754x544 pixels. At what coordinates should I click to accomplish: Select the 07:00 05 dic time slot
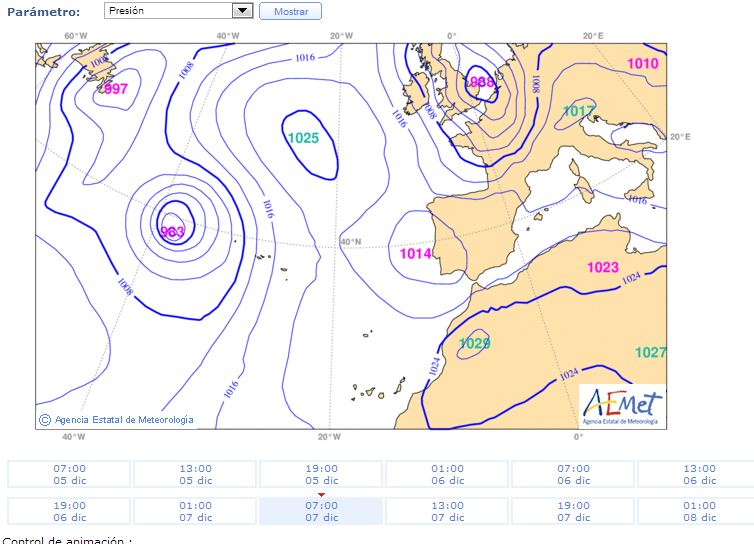tap(69, 474)
